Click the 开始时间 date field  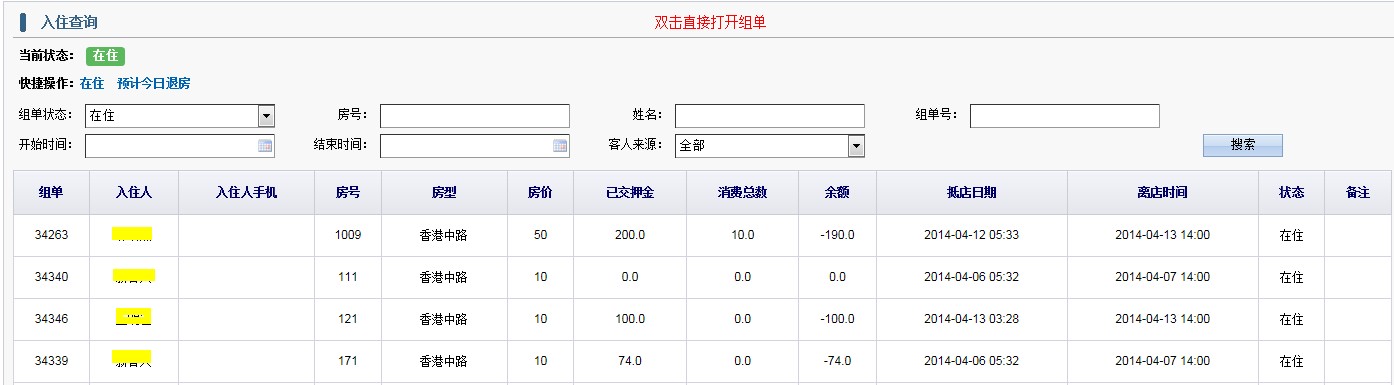tap(180, 146)
